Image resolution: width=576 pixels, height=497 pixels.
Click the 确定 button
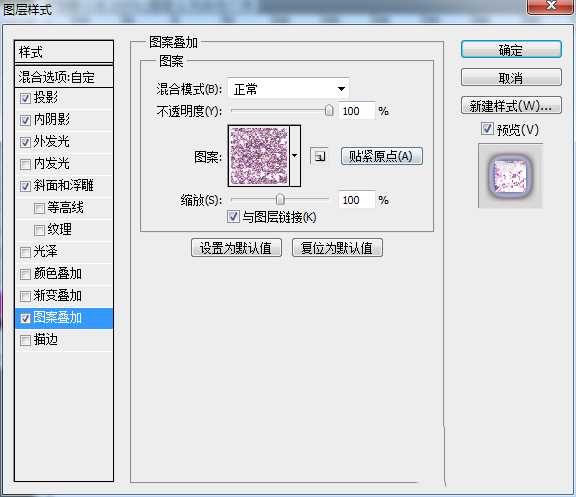[511, 50]
